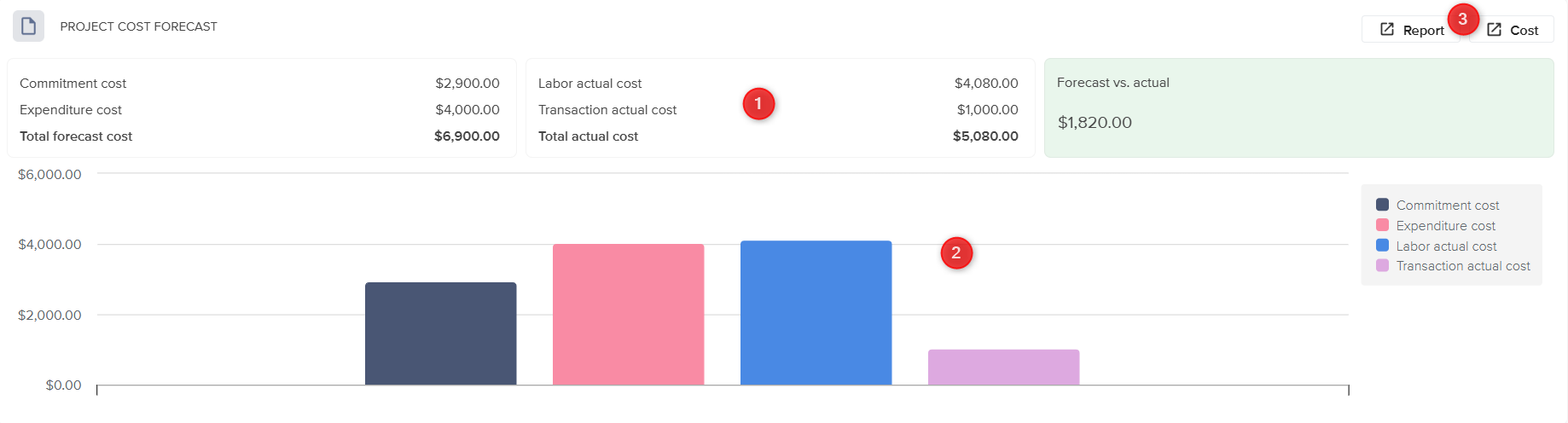Image resolution: width=1568 pixels, height=423 pixels.
Task: Click the external-link icon on Cost button
Action: click(x=1494, y=30)
